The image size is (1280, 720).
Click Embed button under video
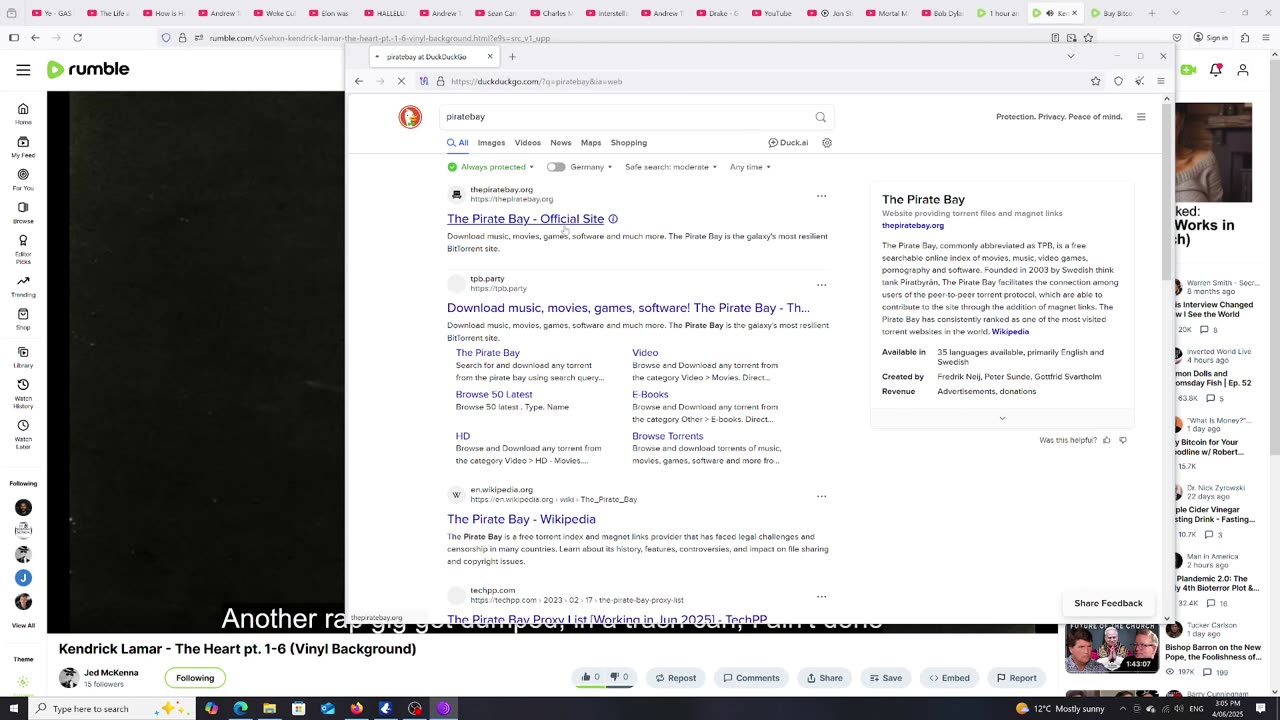coord(949,678)
